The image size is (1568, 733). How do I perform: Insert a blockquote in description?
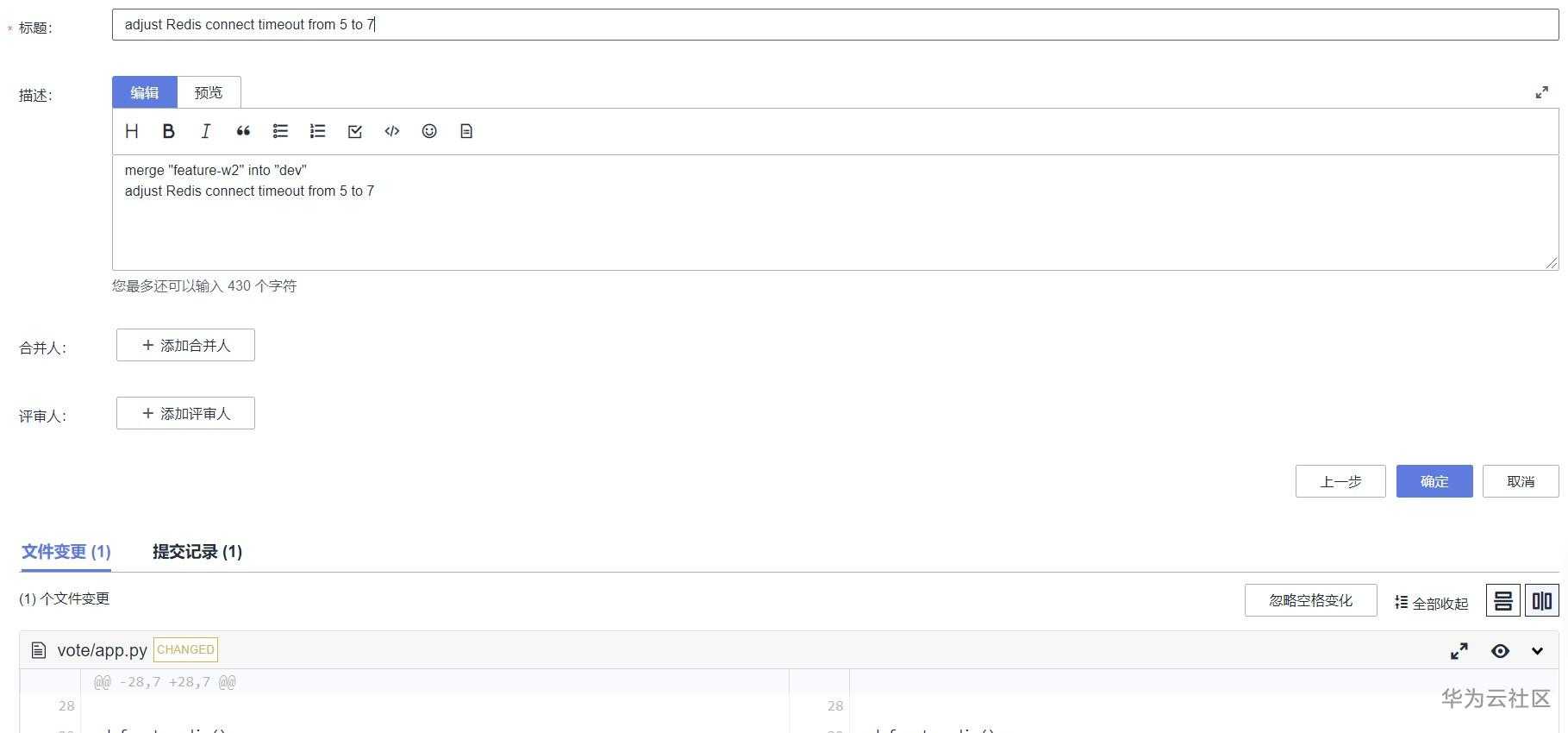click(x=243, y=131)
